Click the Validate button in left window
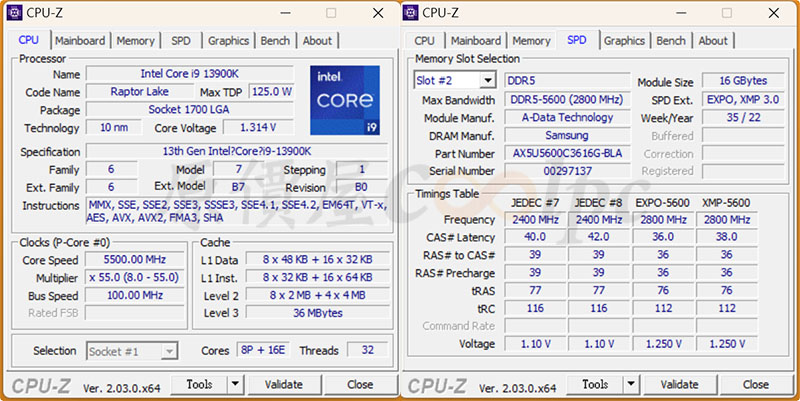The height and width of the screenshot is (401, 800). pyautogui.click(x=284, y=384)
